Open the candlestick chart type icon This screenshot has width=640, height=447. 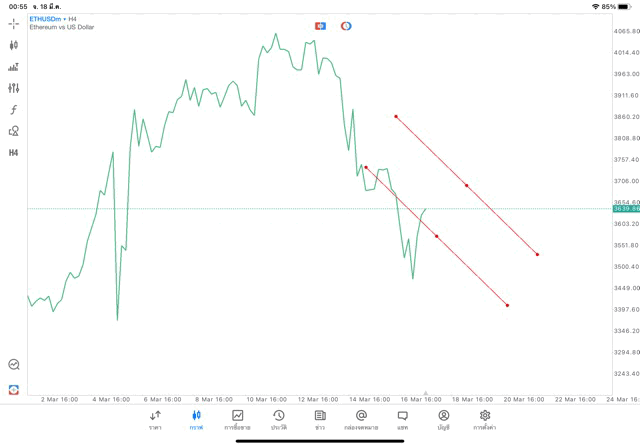coord(13,45)
